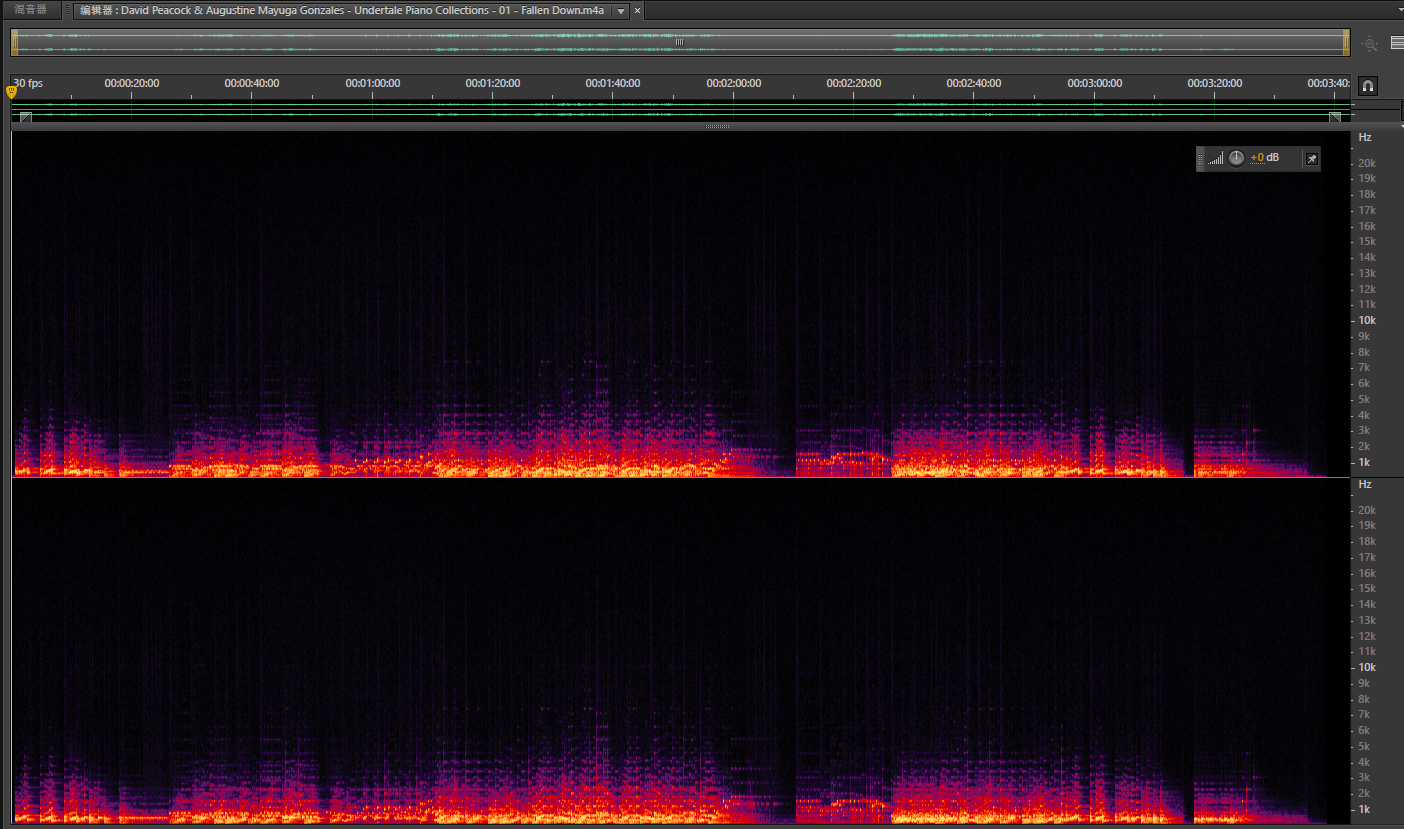Screen dimensions: 1404x829
Task: Click the 1k mark on lower frequency scale
Action: (x=1364, y=809)
